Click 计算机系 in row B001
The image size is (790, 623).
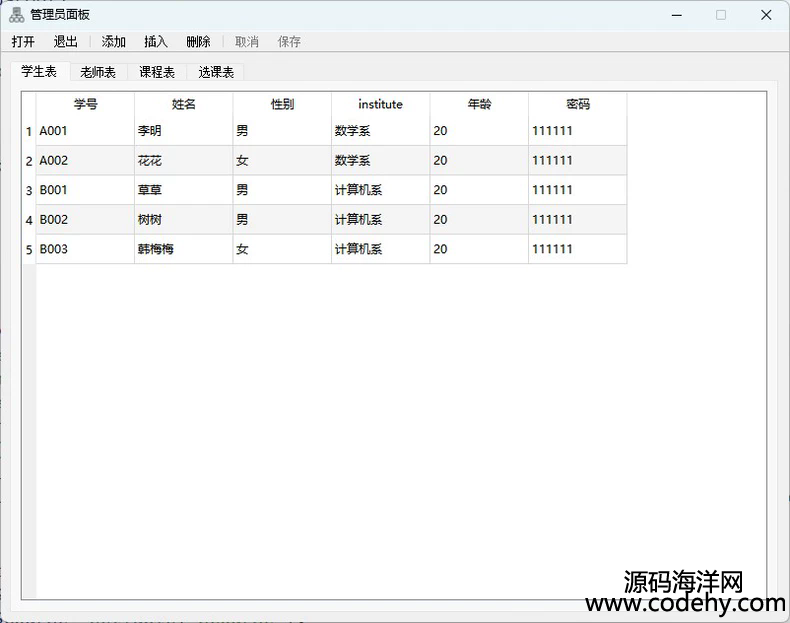(380, 190)
